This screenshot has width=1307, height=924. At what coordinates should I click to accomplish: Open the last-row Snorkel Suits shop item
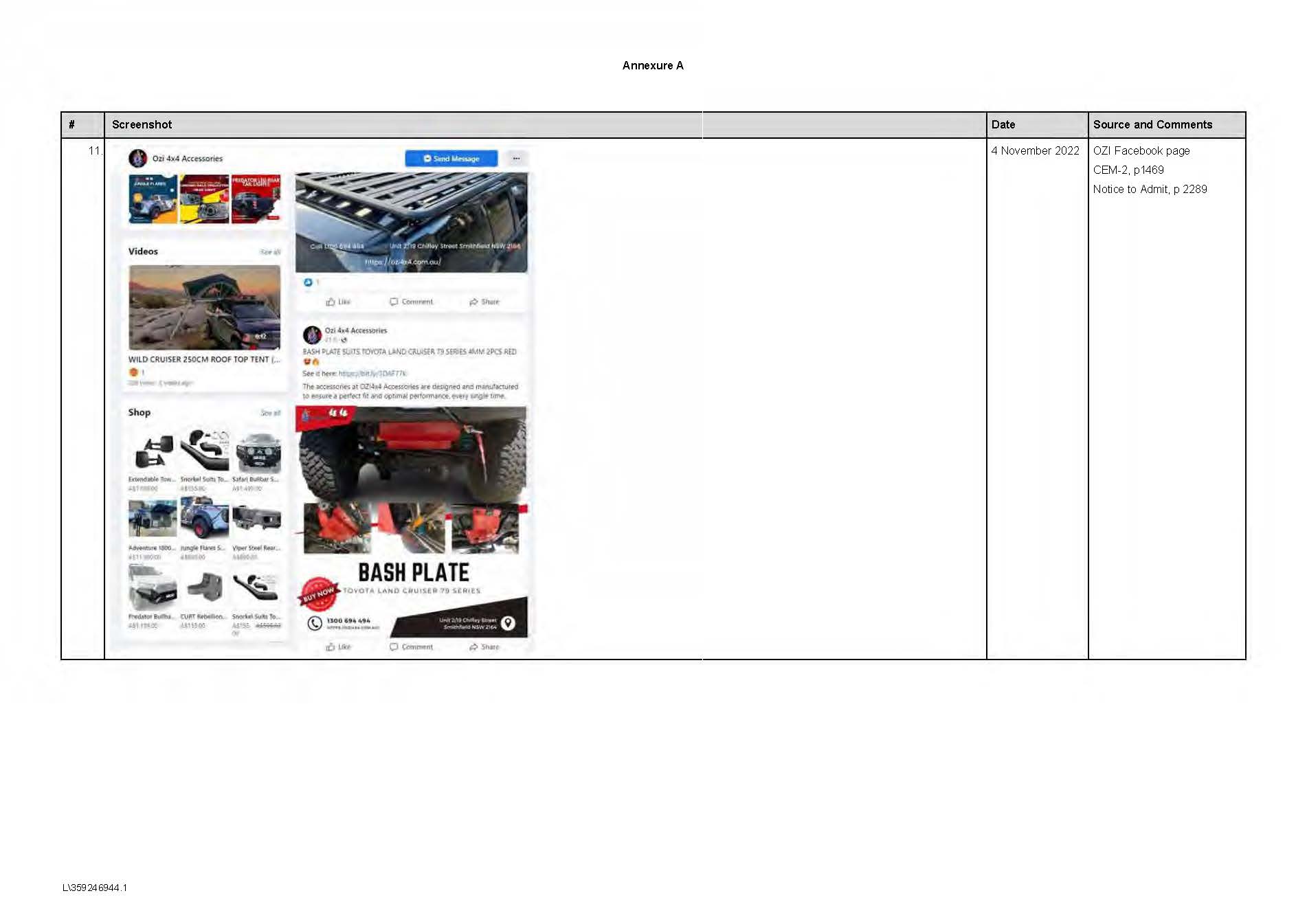point(256,599)
